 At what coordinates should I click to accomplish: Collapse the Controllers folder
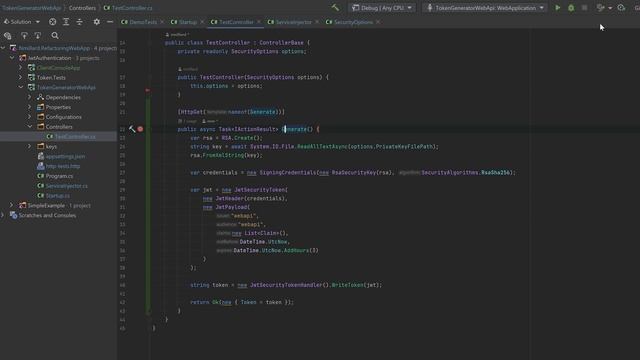click(30, 127)
